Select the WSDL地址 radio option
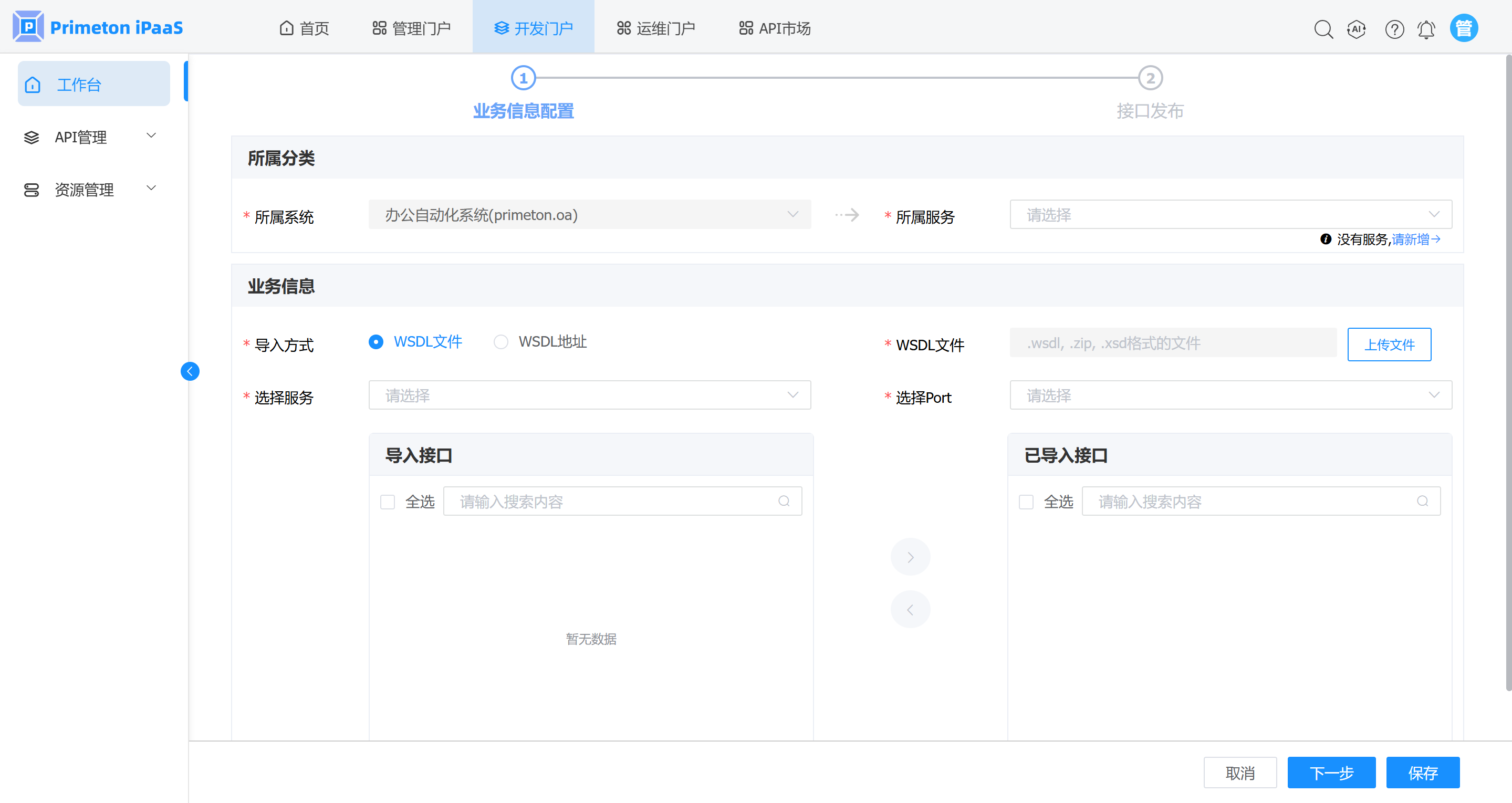 (x=500, y=341)
